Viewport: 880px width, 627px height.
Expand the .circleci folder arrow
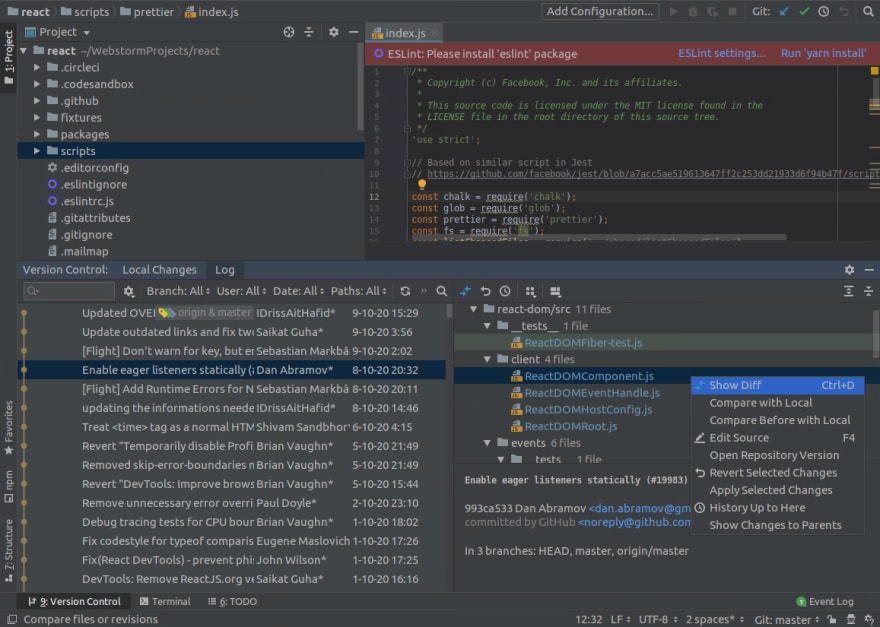coord(36,67)
